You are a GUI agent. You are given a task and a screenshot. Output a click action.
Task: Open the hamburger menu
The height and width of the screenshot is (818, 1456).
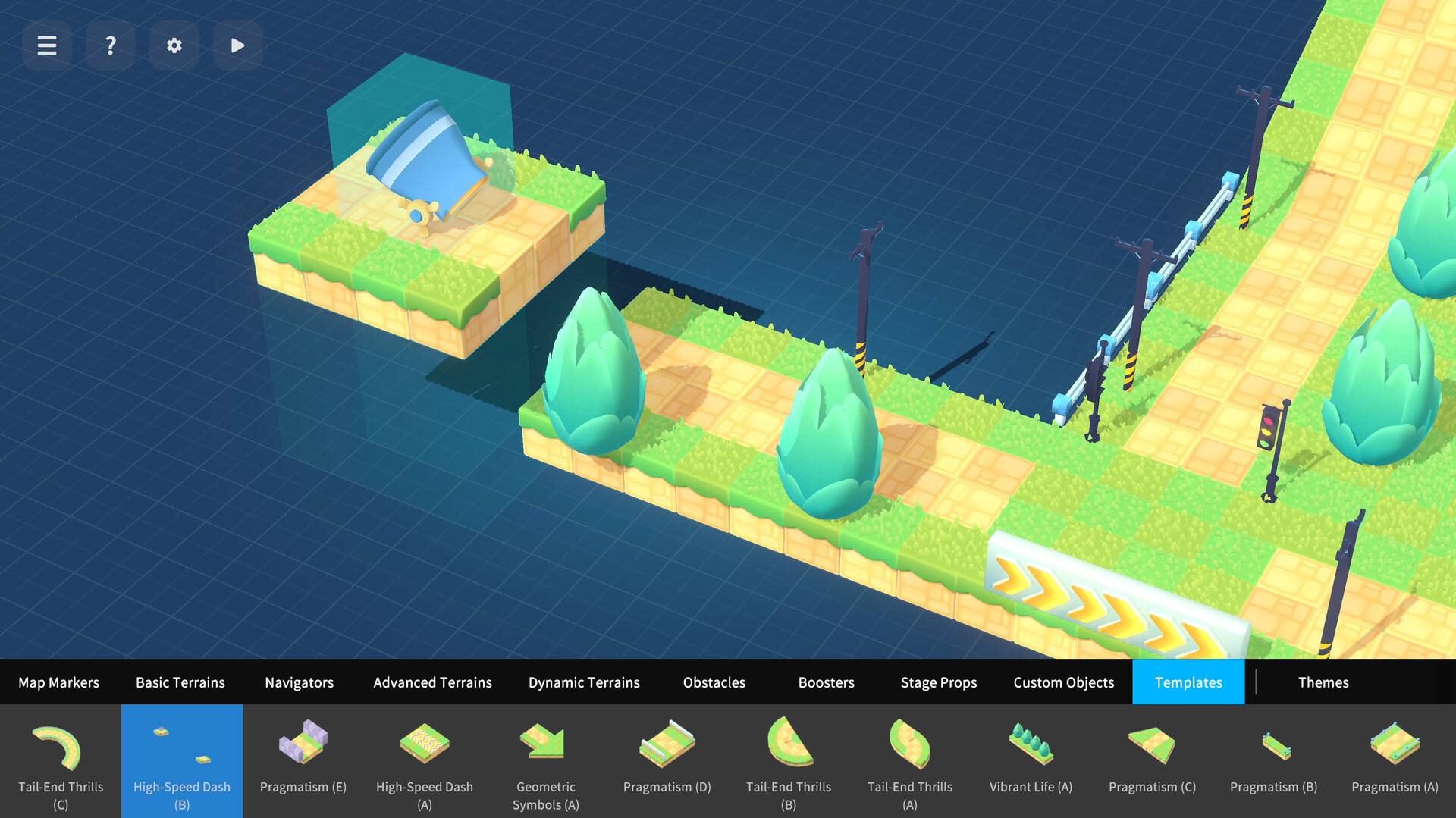pos(47,45)
